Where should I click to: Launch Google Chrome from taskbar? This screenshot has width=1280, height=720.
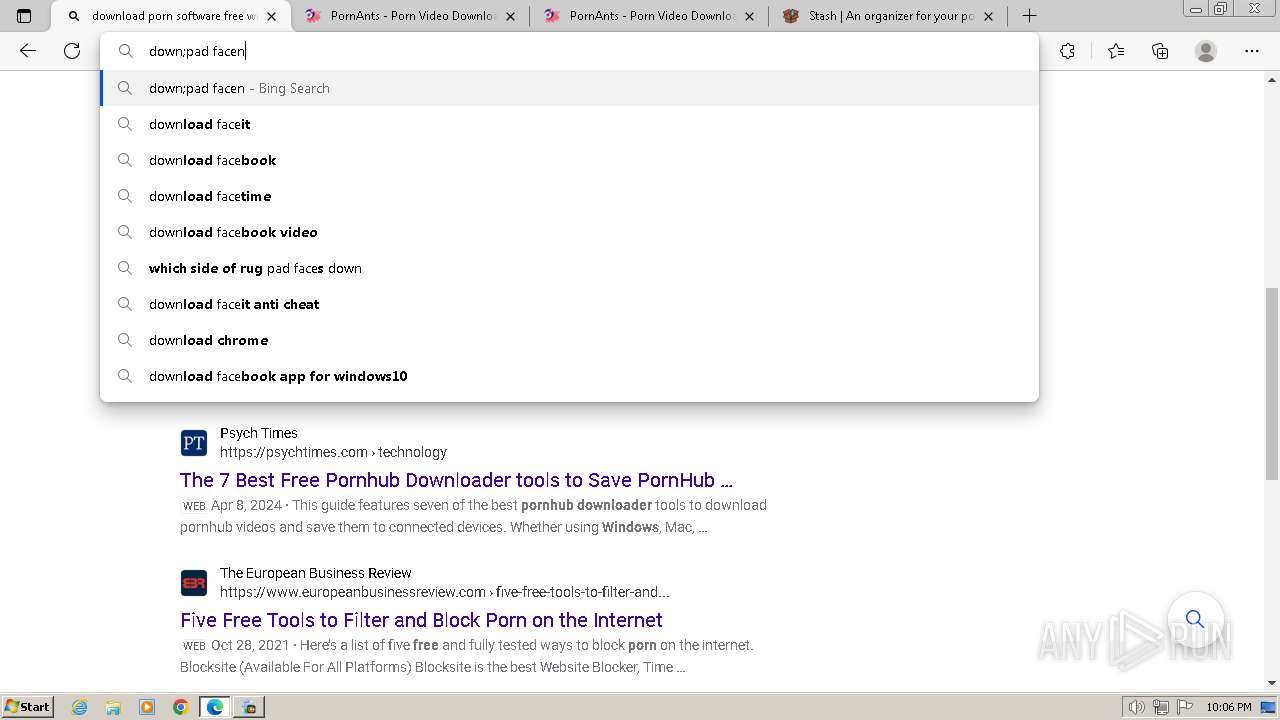pyautogui.click(x=181, y=707)
